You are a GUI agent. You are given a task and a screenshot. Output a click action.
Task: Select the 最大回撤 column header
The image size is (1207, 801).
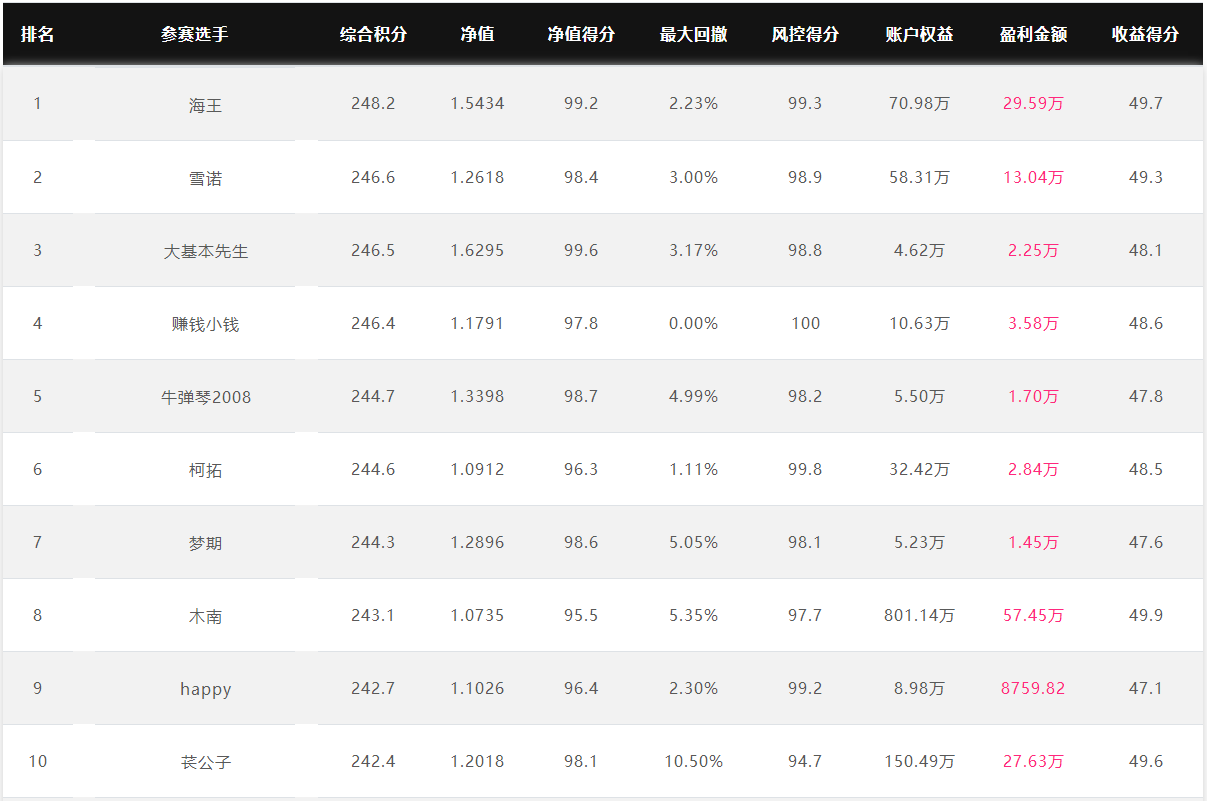(693, 34)
